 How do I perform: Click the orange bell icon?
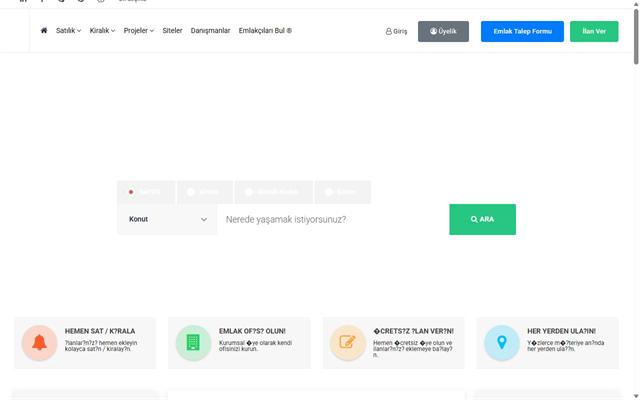(40, 343)
